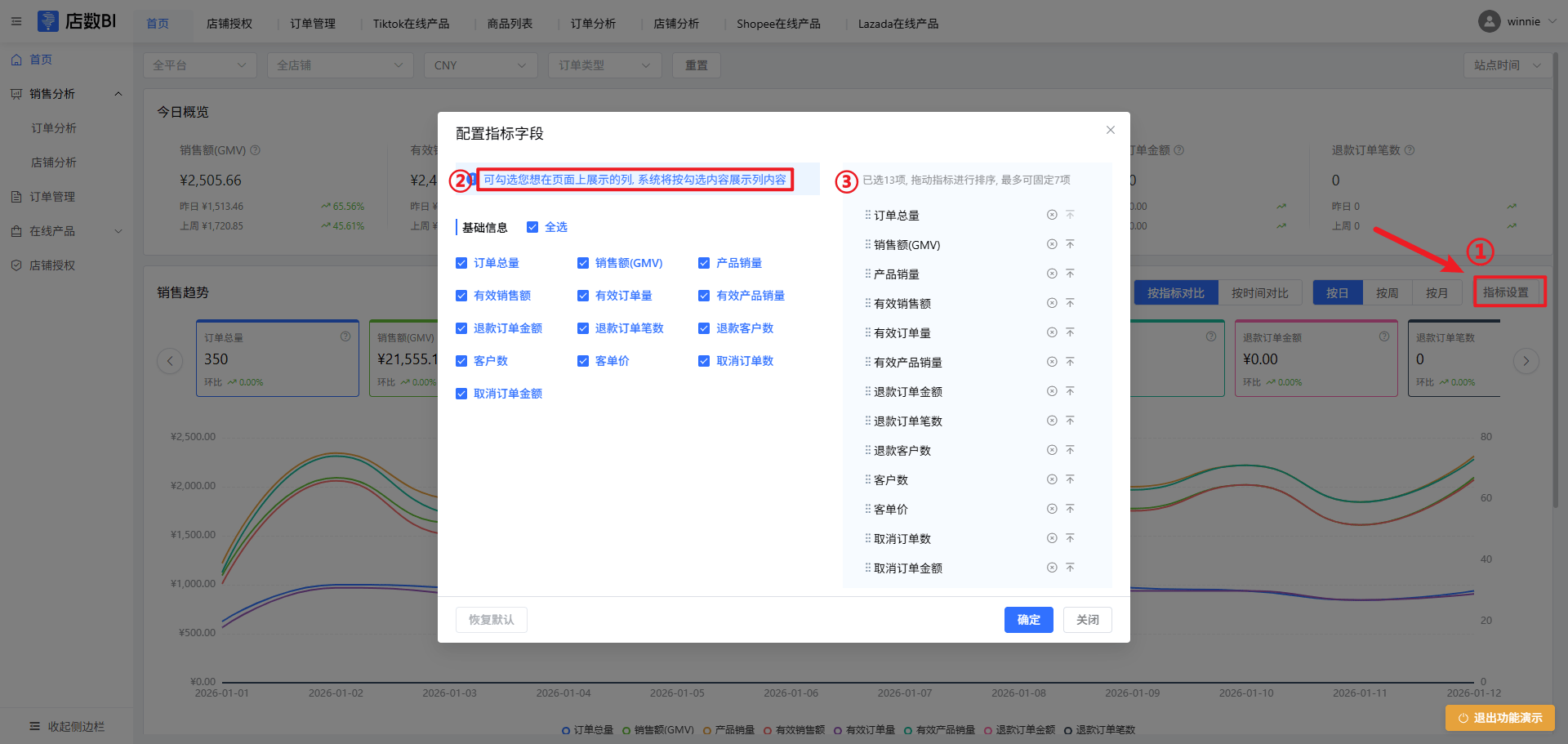Toggle the hamburger menu icon
1568x744 pixels.
(x=16, y=22)
